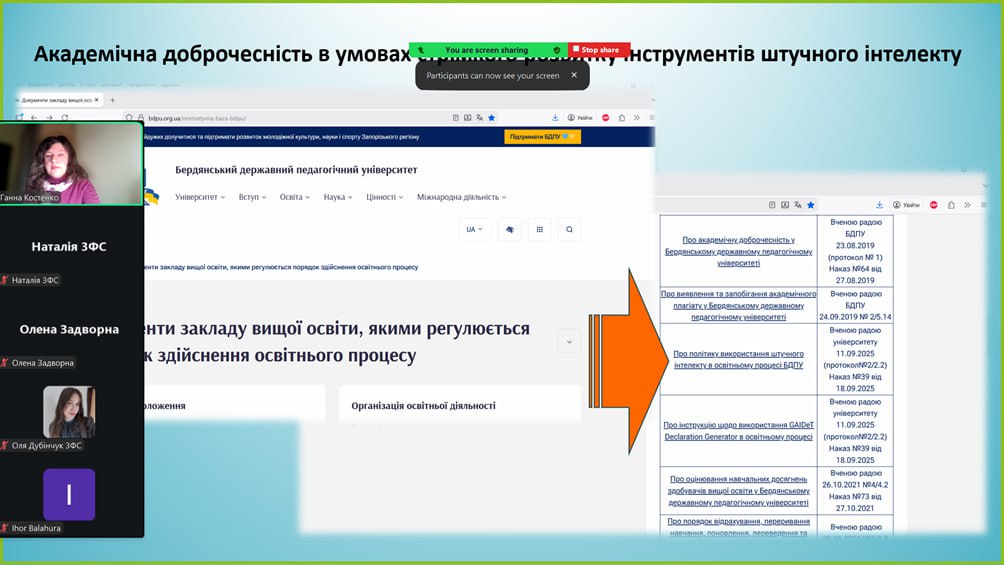Expand the chevron next to the page heading

pos(569,342)
